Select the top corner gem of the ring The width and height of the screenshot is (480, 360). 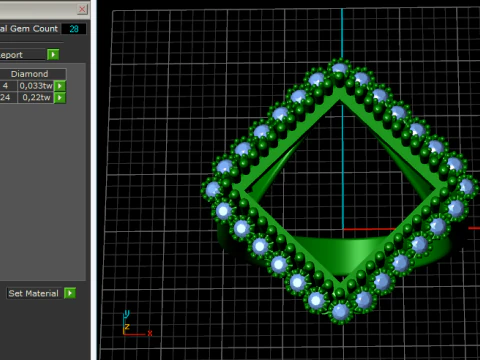pyautogui.click(x=340, y=69)
